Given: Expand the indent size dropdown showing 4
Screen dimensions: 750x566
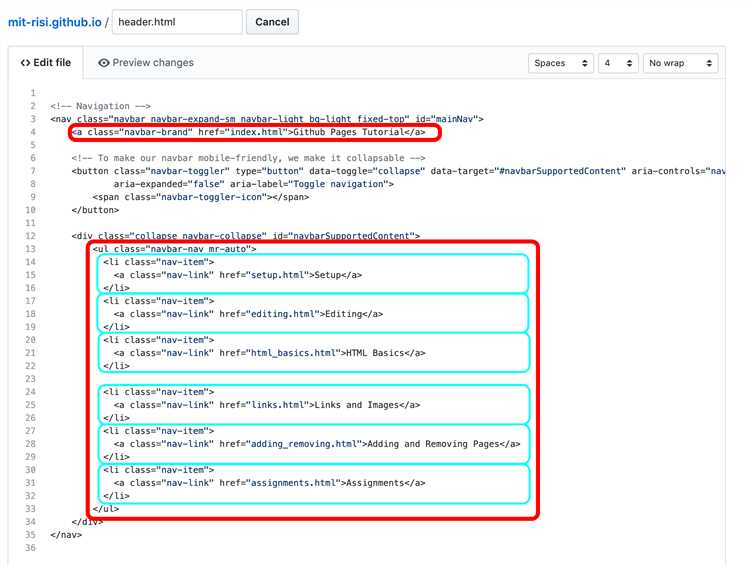Looking at the screenshot, I should click(618, 63).
